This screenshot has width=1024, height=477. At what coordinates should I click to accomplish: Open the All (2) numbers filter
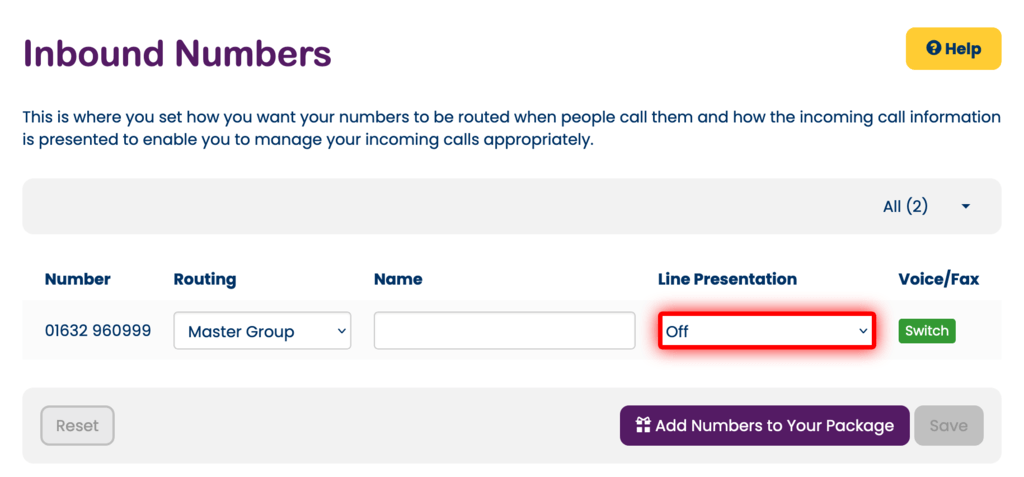click(905, 207)
